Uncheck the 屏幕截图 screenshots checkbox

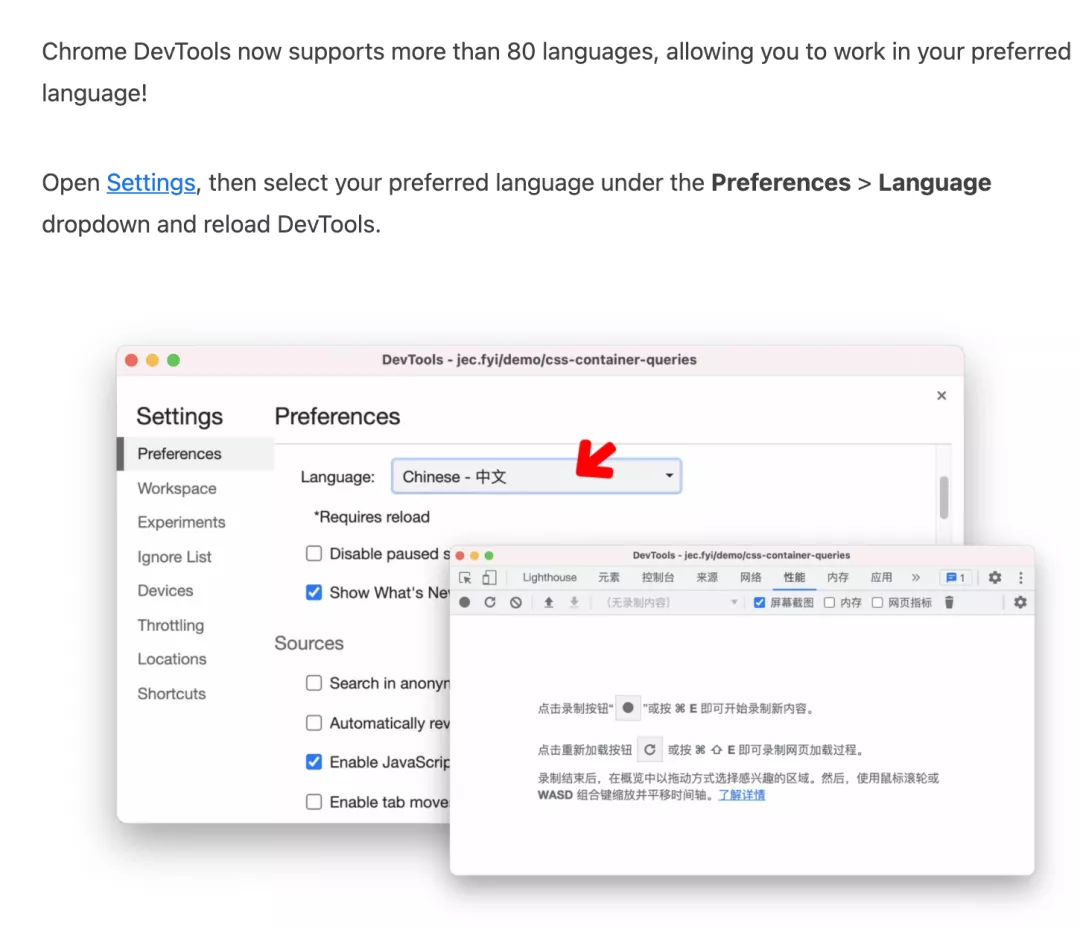coord(759,602)
